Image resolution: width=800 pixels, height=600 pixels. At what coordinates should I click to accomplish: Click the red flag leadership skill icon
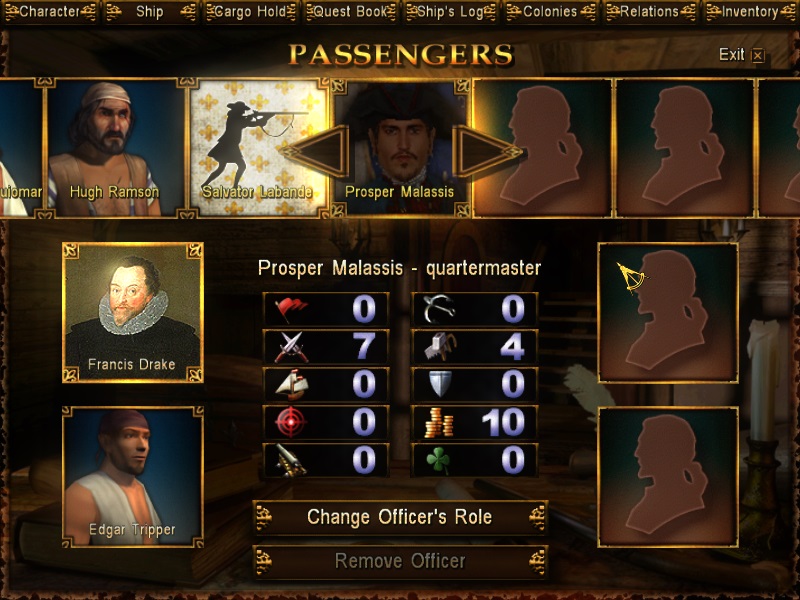pos(291,309)
